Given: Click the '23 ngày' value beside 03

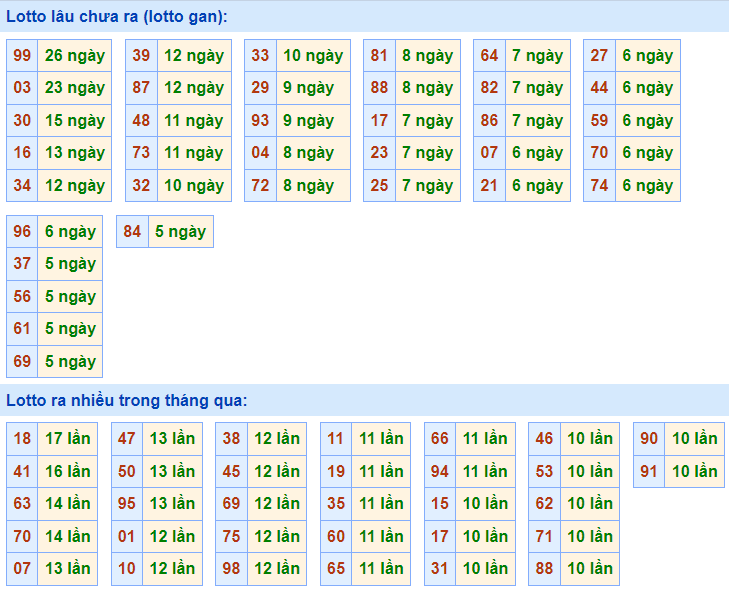Looking at the screenshot, I should coord(74,87).
